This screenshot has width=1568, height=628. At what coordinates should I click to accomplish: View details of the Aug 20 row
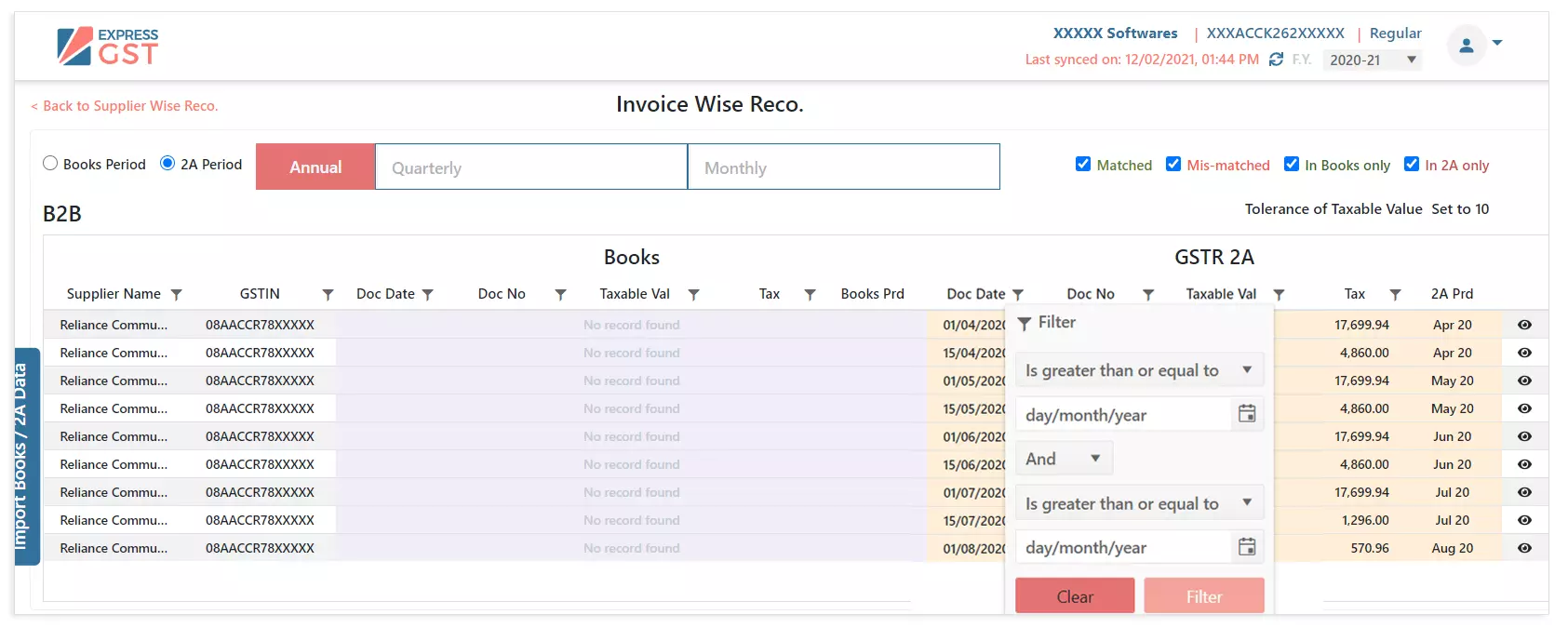point(1524,548)
